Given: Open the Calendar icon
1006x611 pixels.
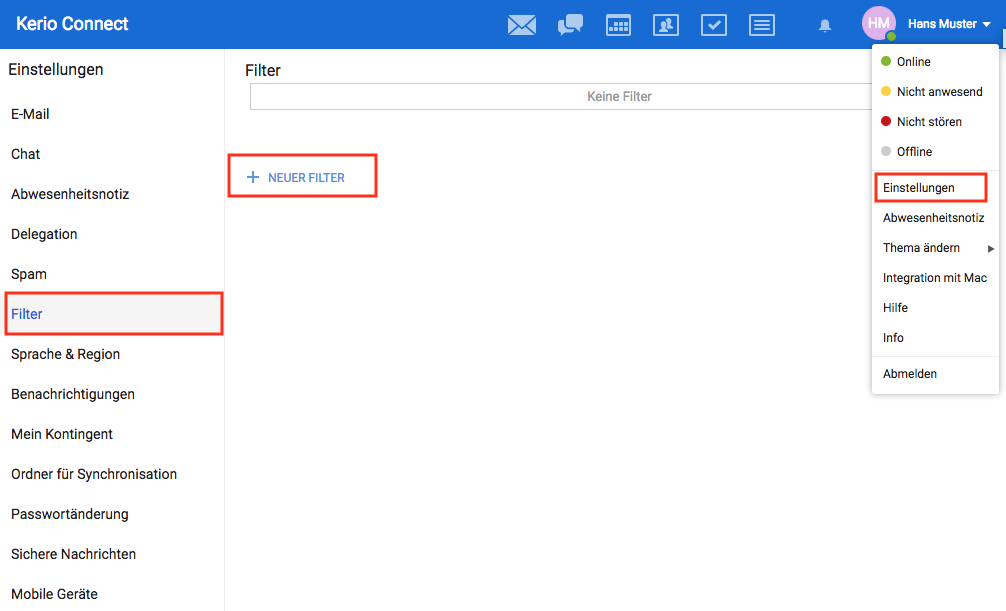Looking at the screenshot, I should [x=618, y=25].
